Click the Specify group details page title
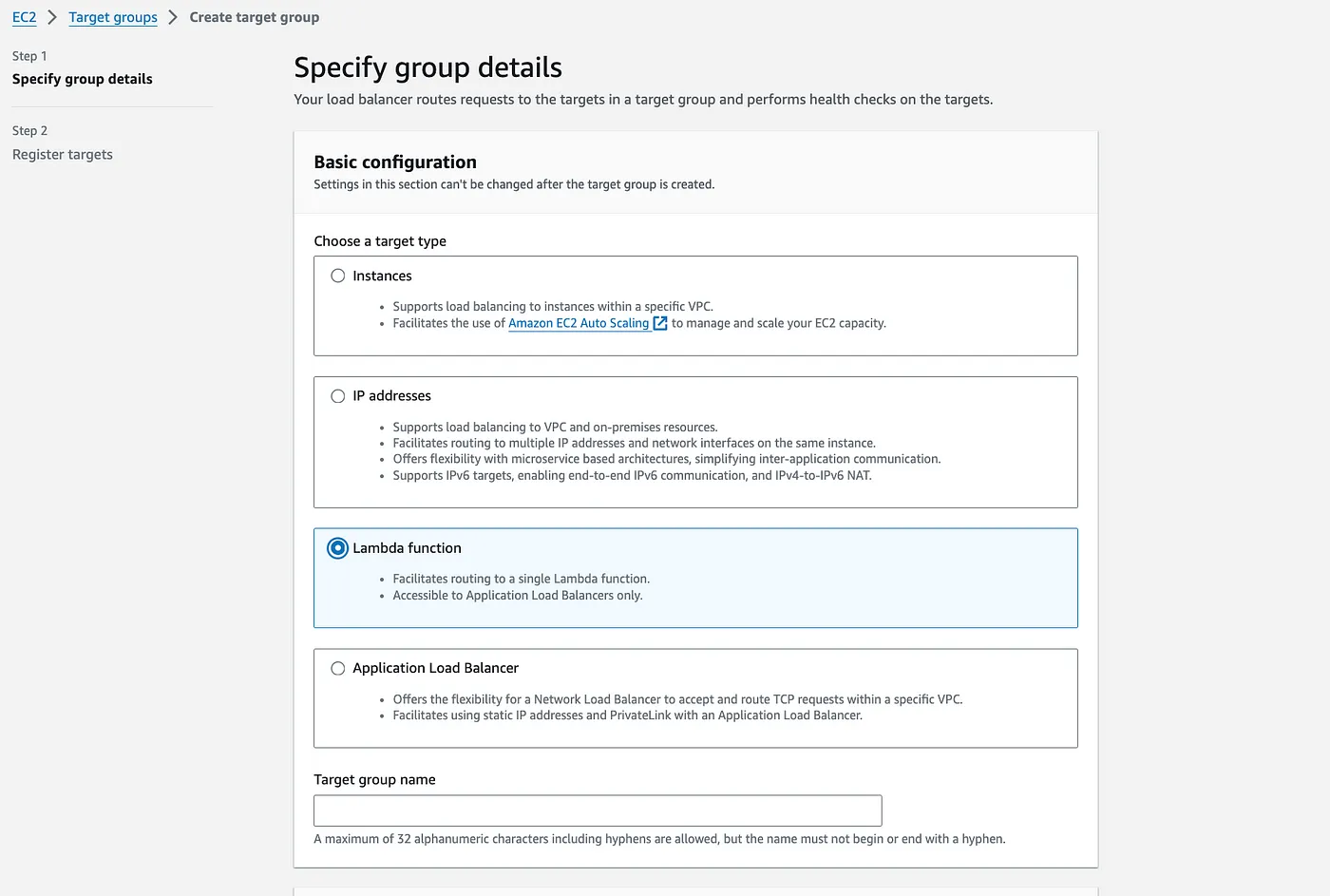The width and height of the screenshot is (1330, 896). (427, 67)
